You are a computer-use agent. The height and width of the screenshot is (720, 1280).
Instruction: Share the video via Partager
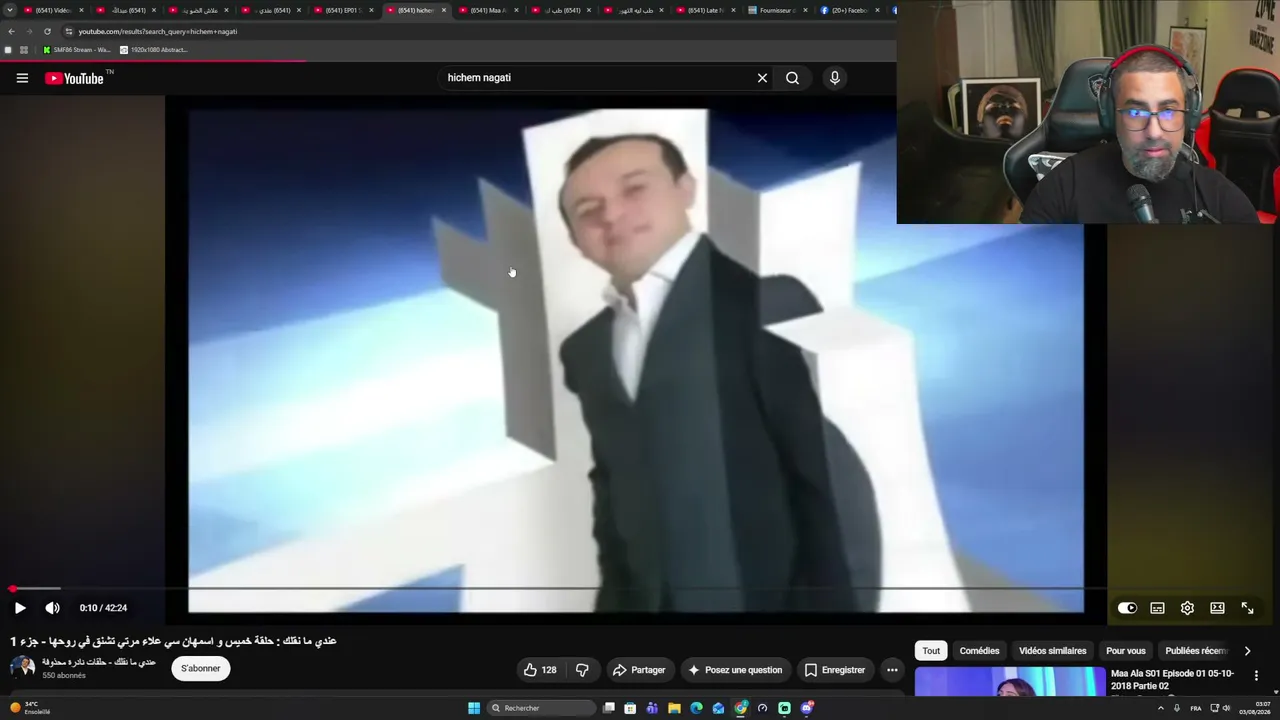[639, 670]
